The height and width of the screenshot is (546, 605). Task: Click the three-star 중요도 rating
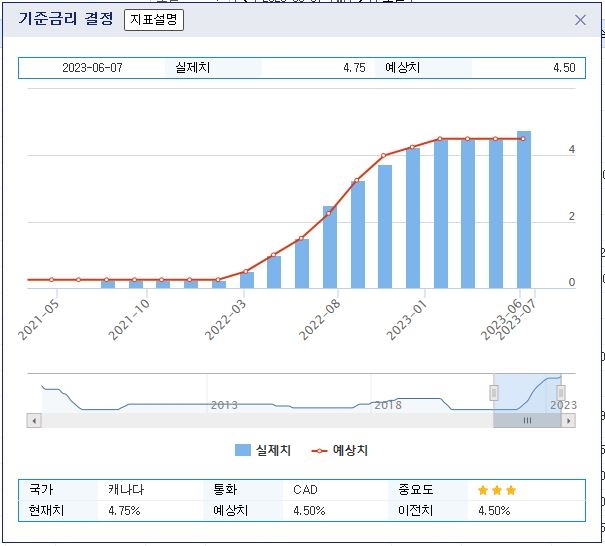pos(497,490)
